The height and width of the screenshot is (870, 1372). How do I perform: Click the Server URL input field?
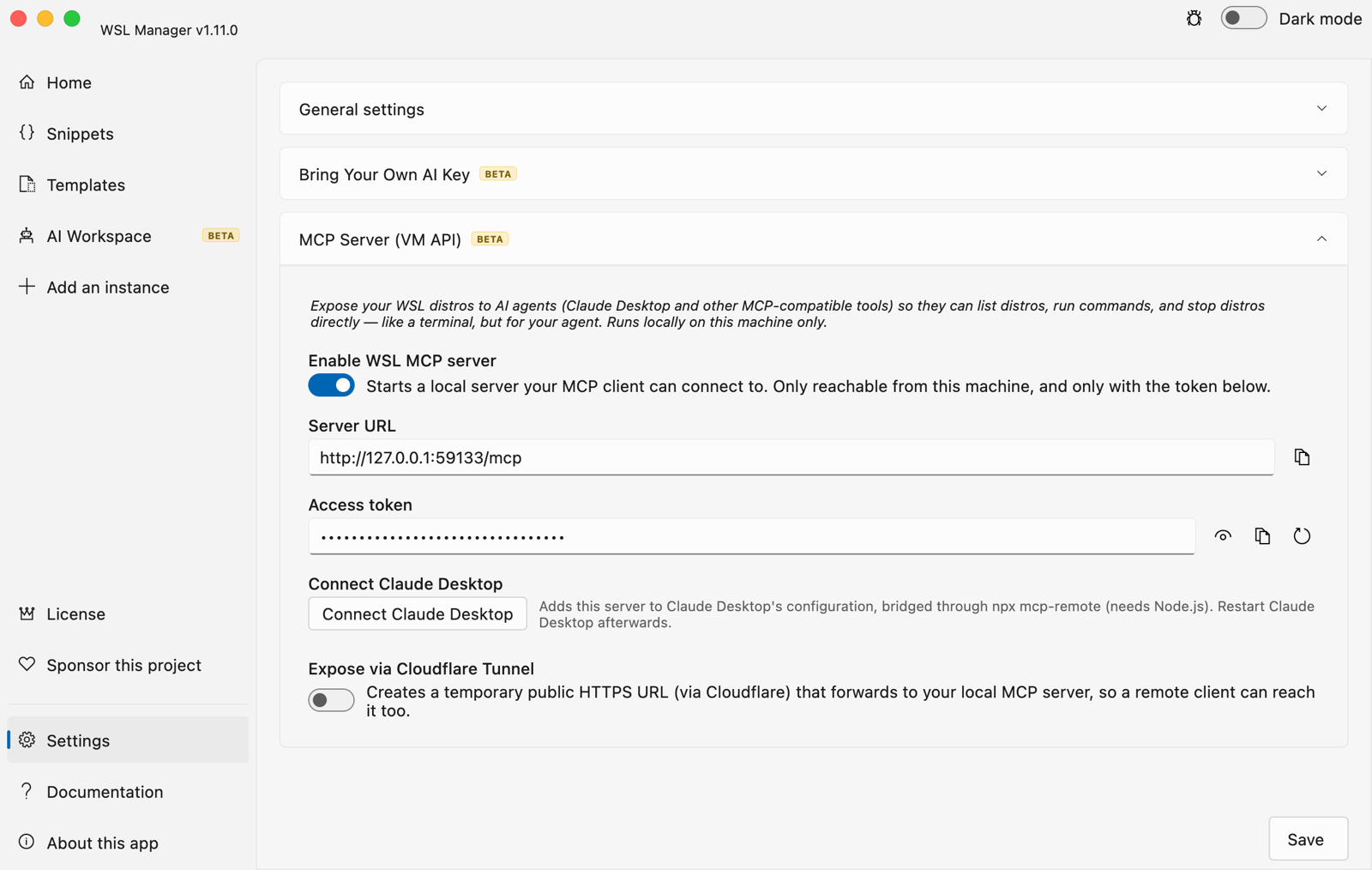[791, 458]
